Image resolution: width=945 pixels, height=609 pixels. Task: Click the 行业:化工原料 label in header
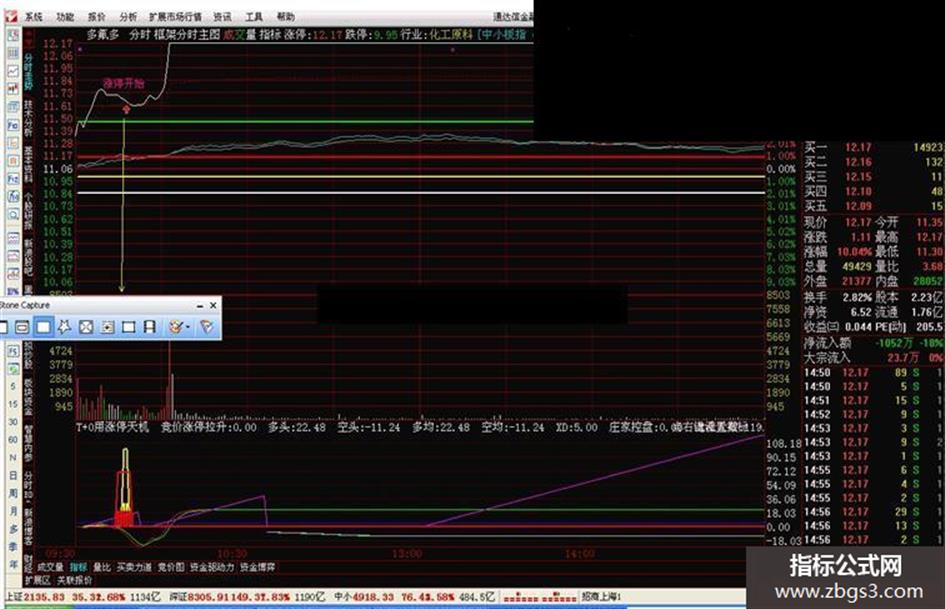436,34
